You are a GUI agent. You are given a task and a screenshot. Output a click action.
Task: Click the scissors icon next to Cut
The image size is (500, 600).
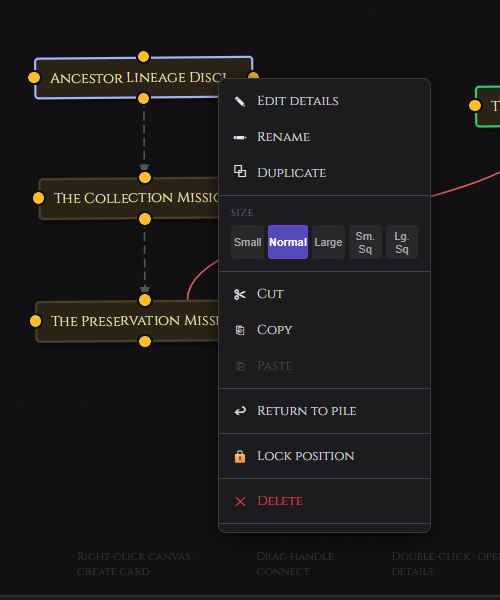click(x=240, y=294)
